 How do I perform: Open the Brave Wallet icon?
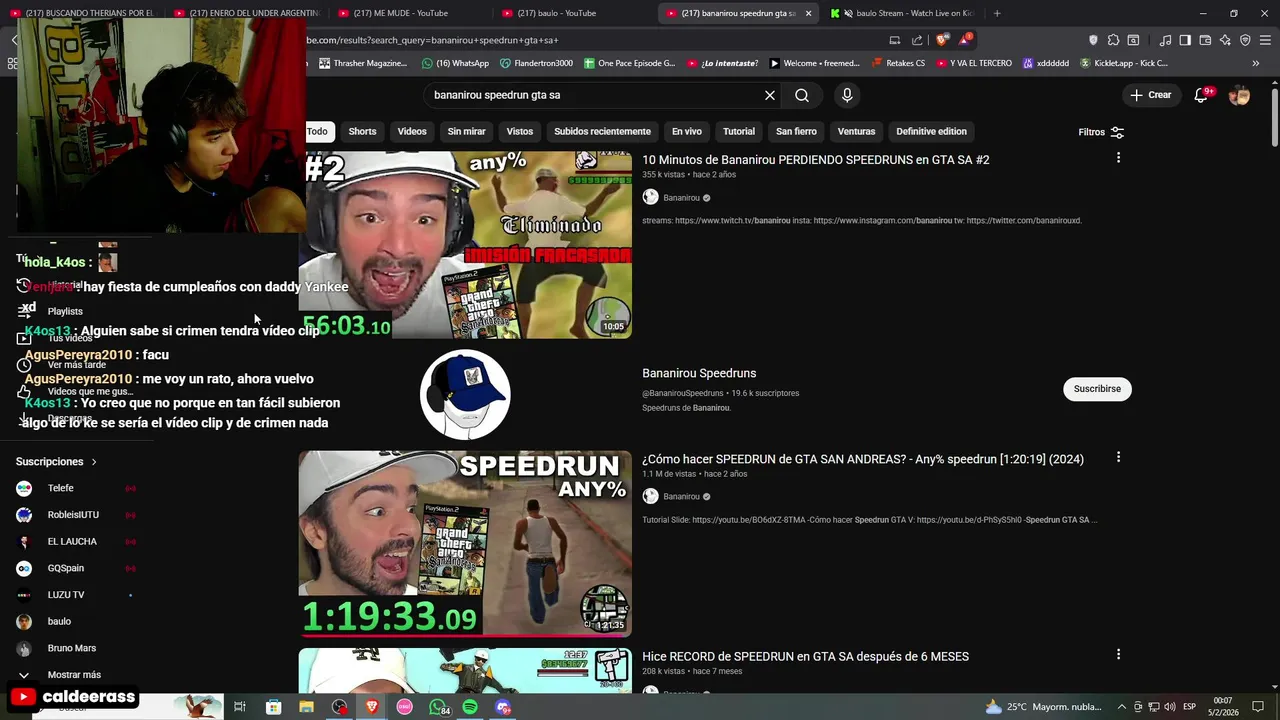pos(1205,40)
